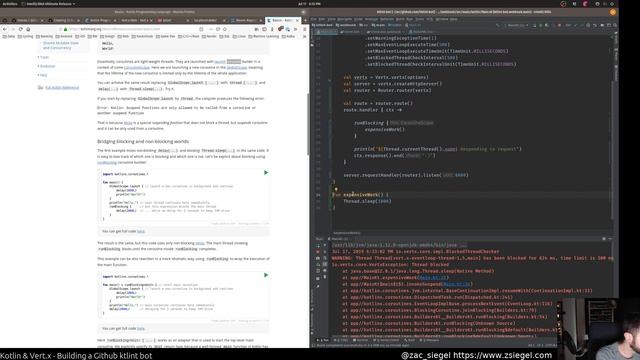The image size is (640, 360).
Task: Go back in Firefox browser
Action: coord(4,29)
